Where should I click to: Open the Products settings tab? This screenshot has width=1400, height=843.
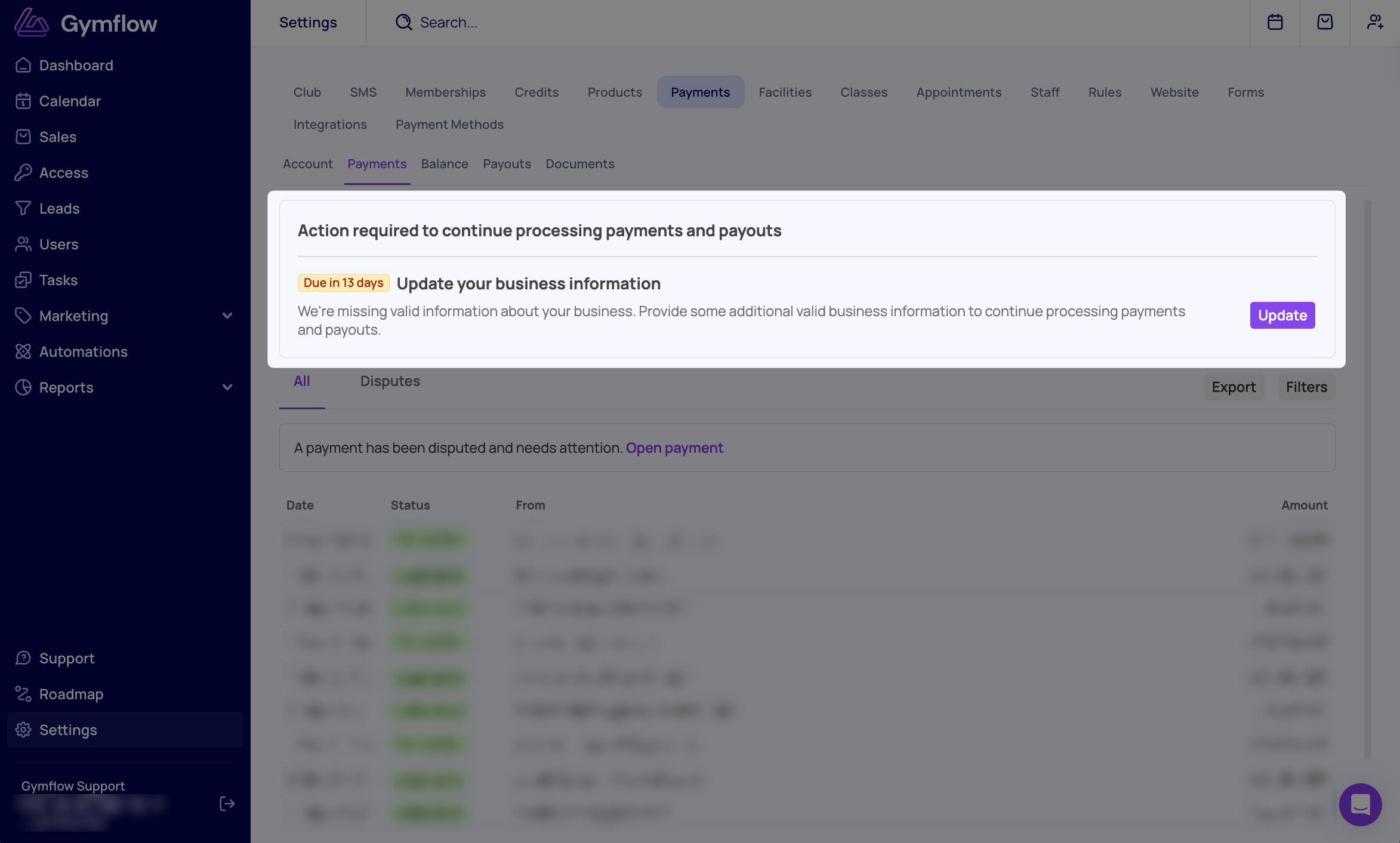point(615,92)
